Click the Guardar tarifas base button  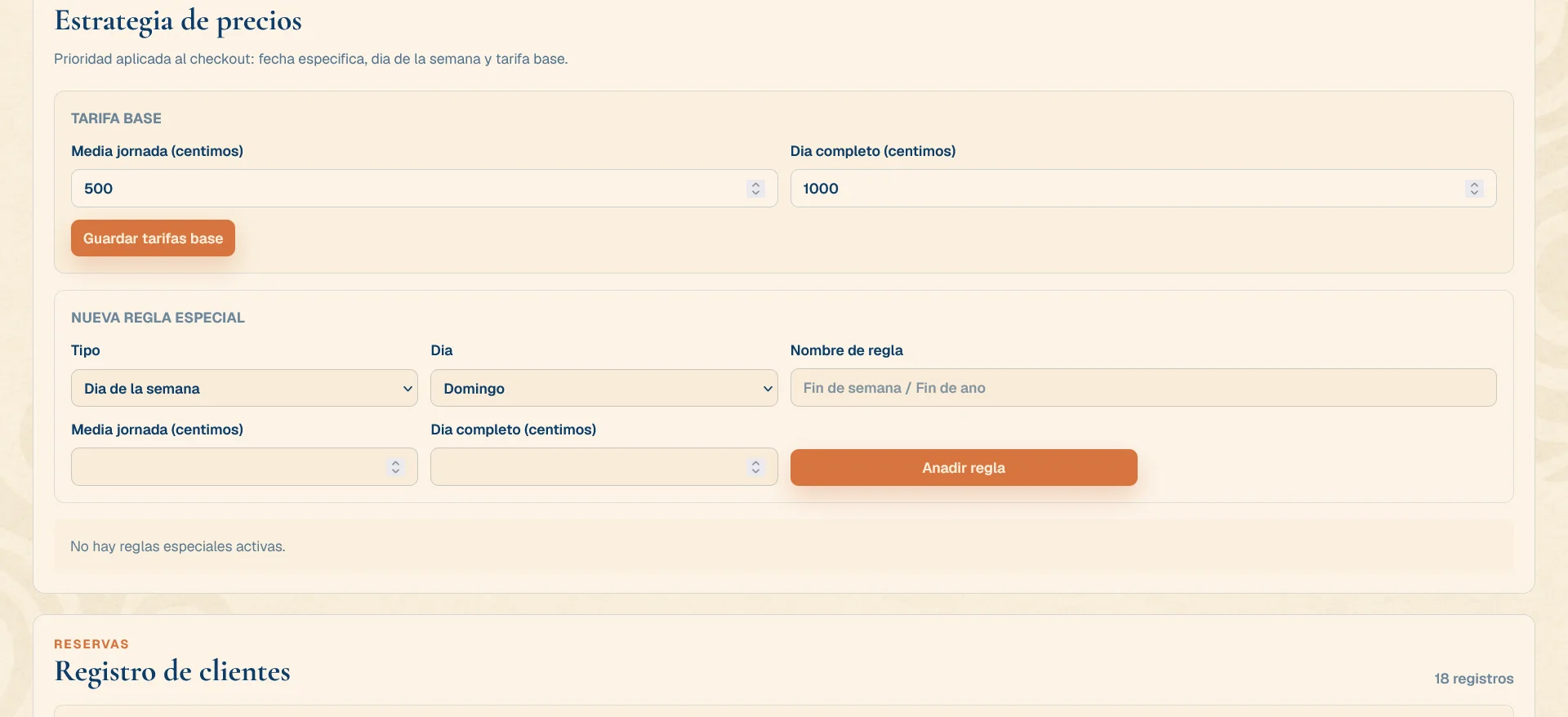click(x=153, y=238)
